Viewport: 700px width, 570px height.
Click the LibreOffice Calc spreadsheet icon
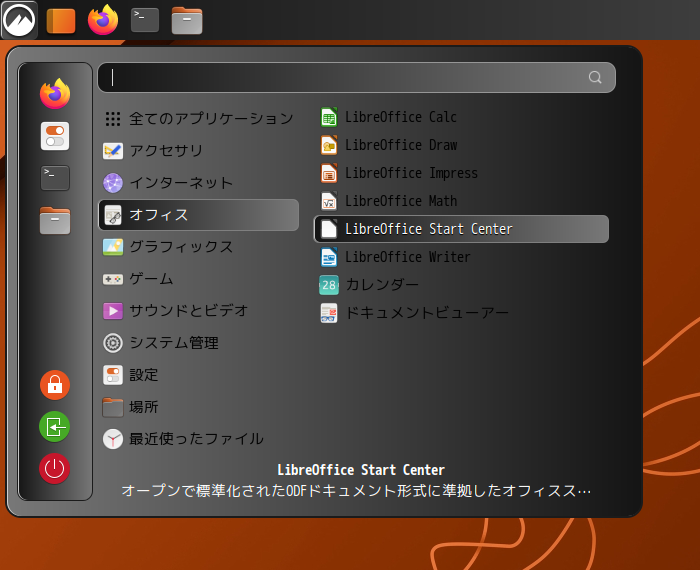[x=329, y=117]
